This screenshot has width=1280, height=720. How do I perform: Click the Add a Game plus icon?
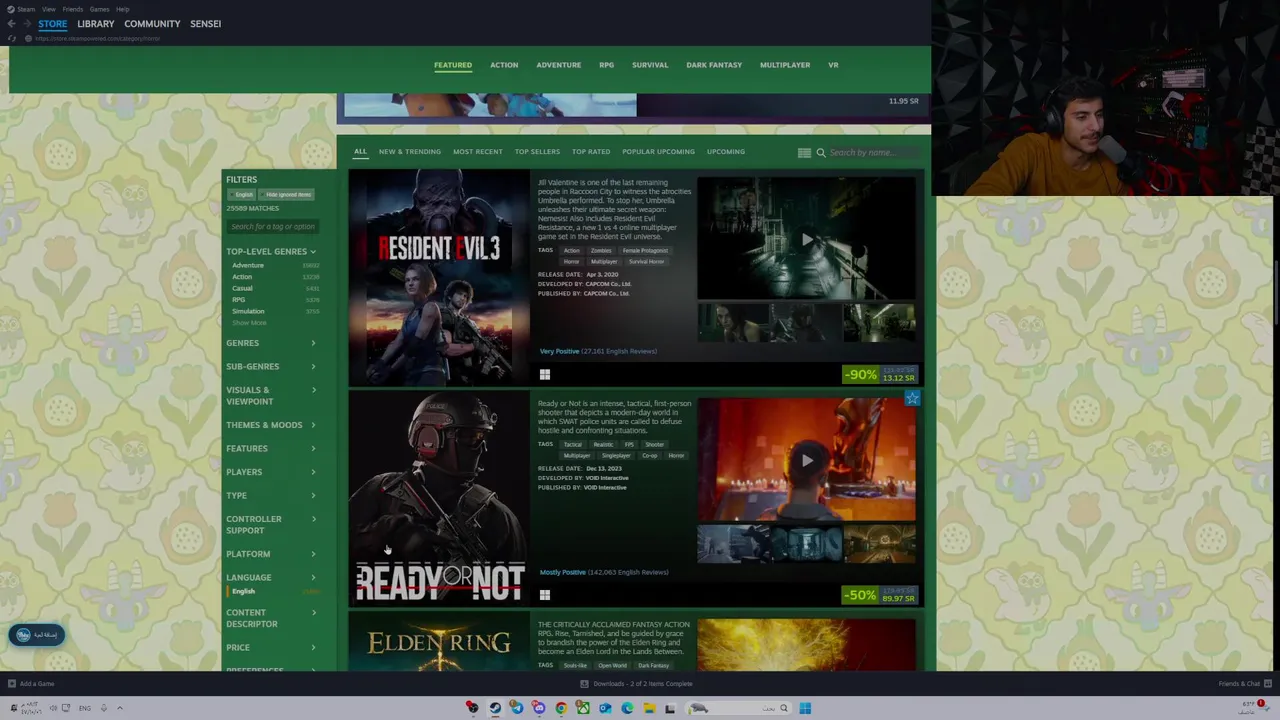click(12, 684)
